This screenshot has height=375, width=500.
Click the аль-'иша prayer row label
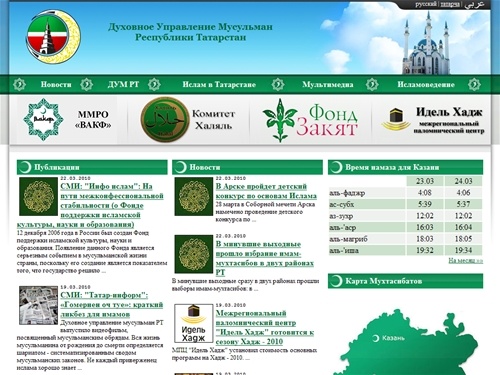point(344,250)
